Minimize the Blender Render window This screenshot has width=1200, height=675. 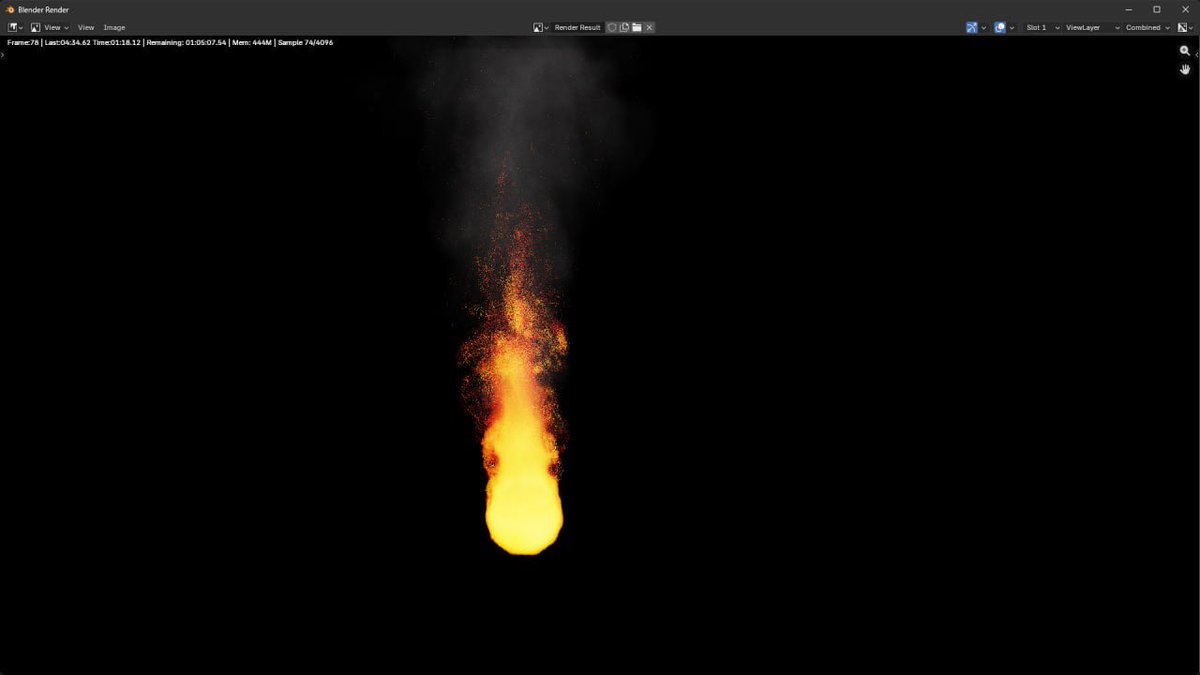[1129, 9]
